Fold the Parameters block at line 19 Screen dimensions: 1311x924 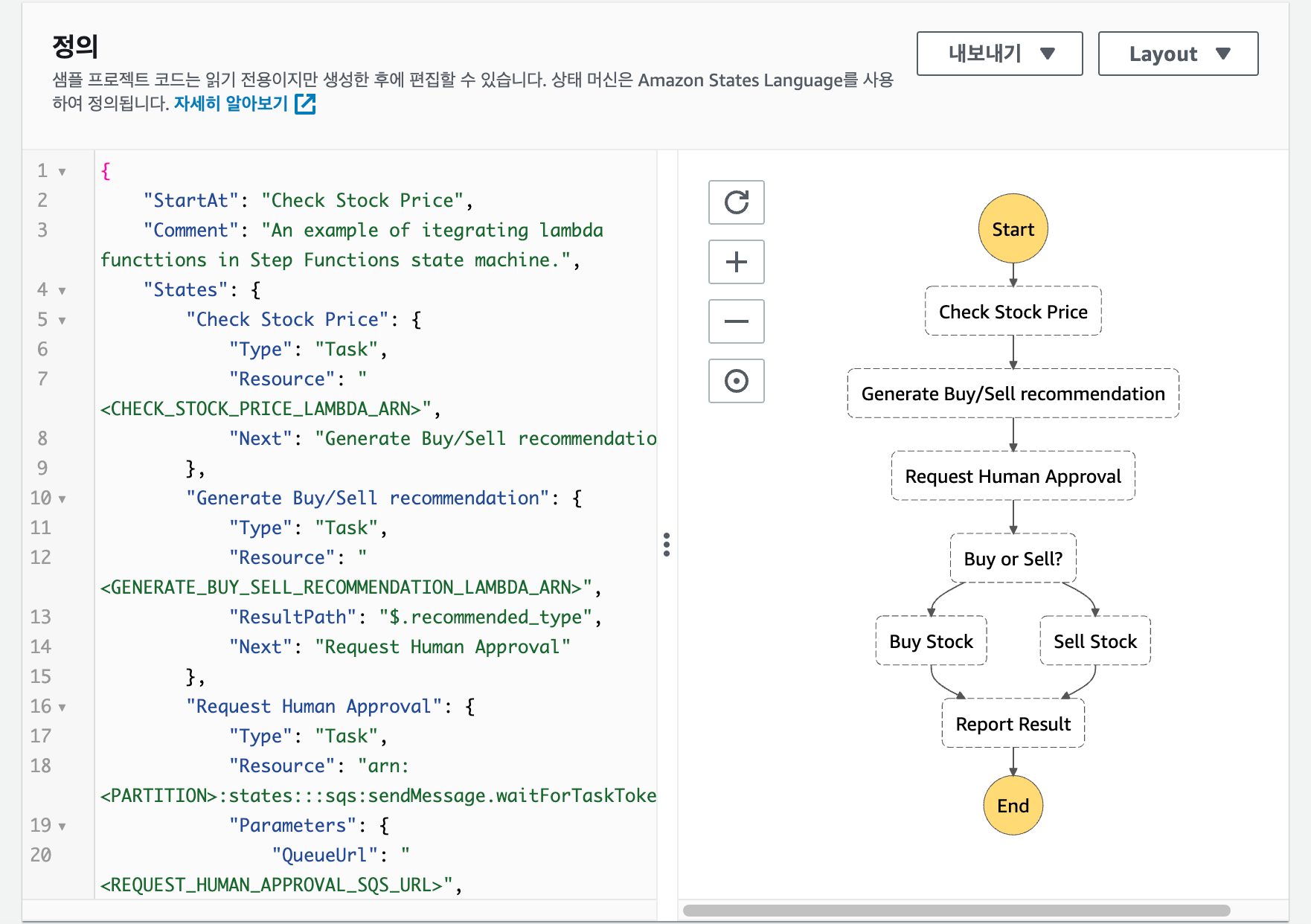(x=62, y=827)
